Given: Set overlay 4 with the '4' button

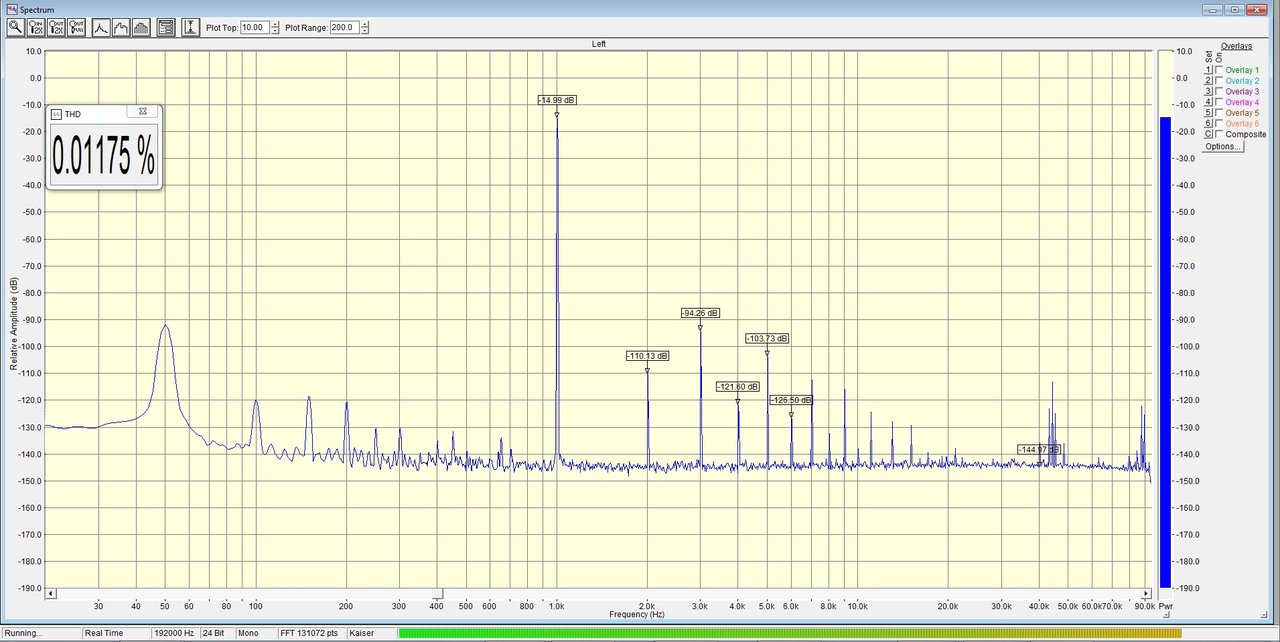Looking at the screenshot, I should point(1208,102).
